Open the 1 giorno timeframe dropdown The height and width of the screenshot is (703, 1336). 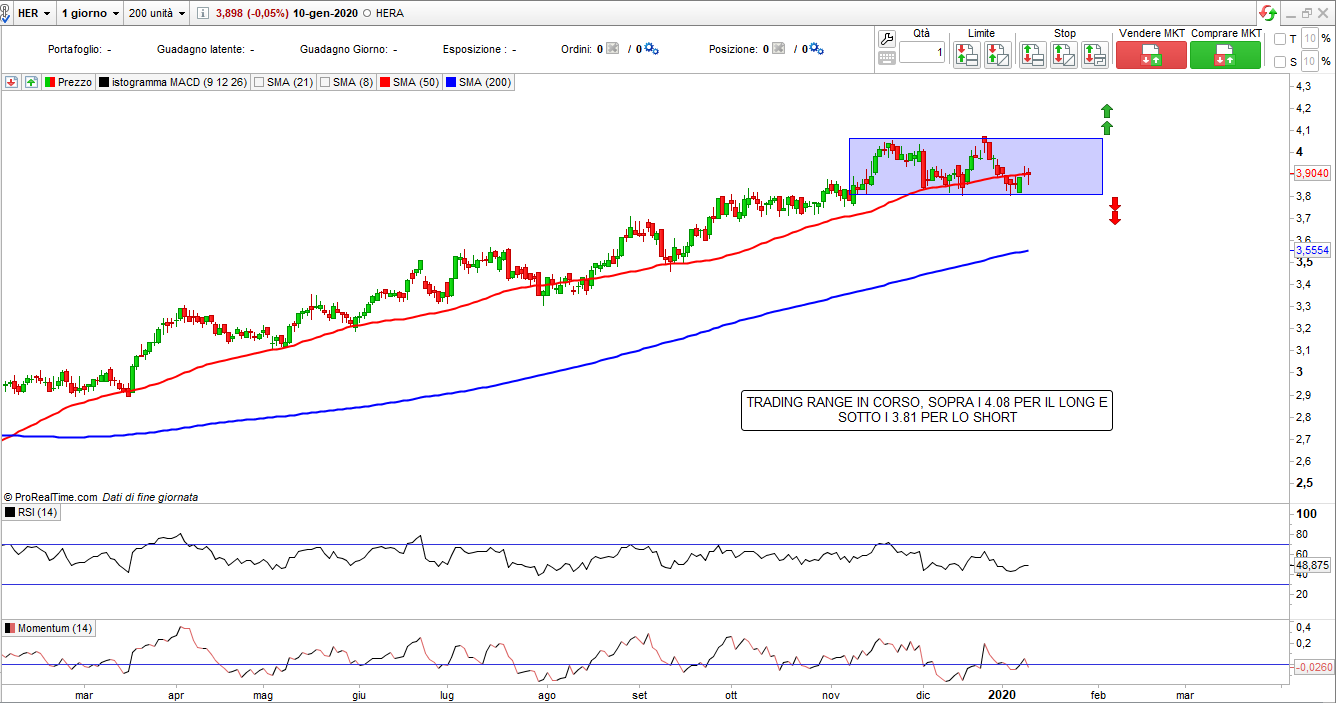point(90,14)
